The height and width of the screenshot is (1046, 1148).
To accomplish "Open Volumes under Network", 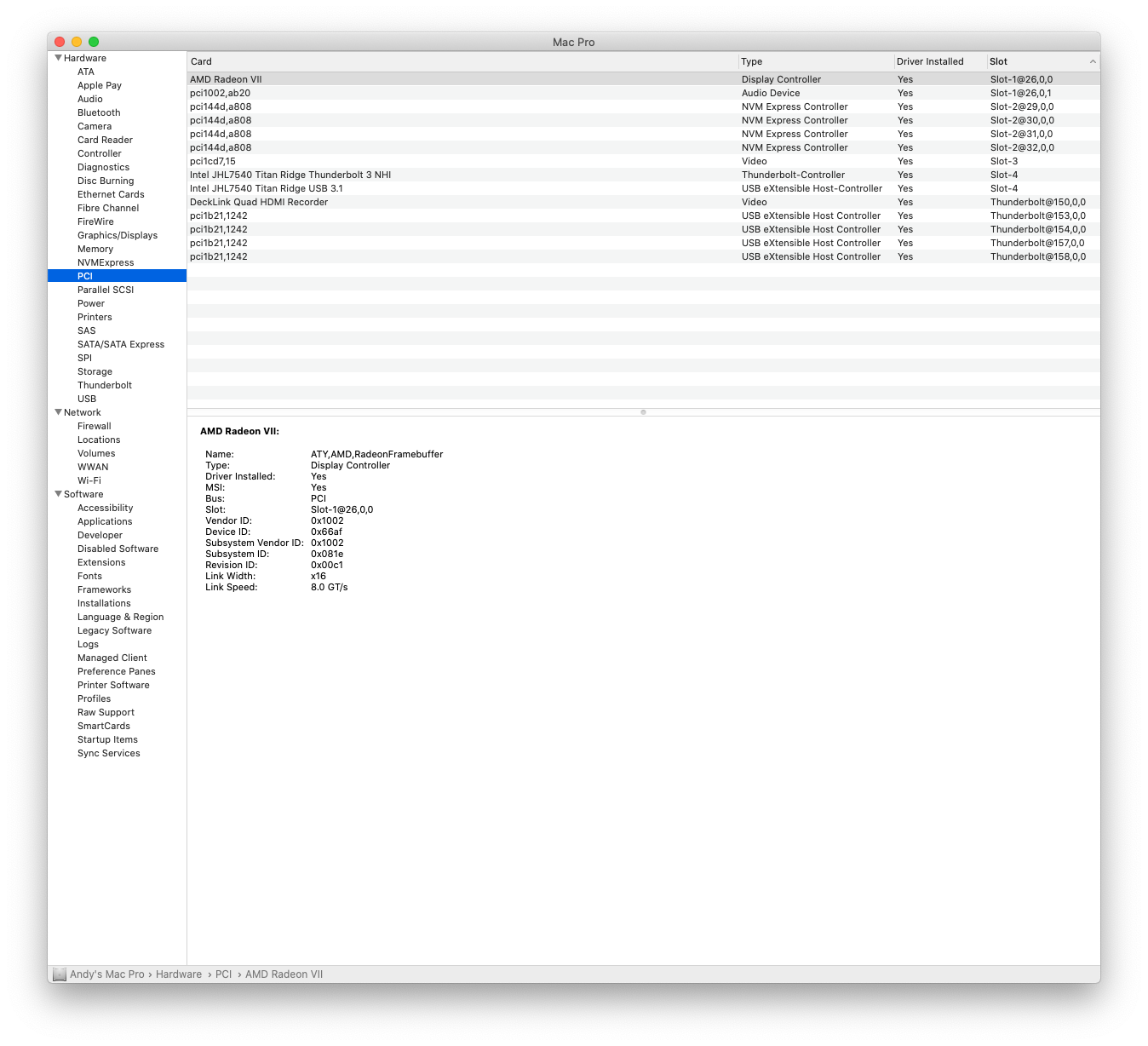I will 96,453.
